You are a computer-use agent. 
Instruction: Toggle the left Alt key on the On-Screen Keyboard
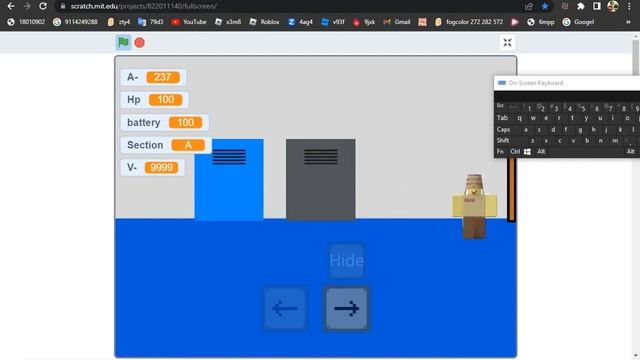point(541,151)
